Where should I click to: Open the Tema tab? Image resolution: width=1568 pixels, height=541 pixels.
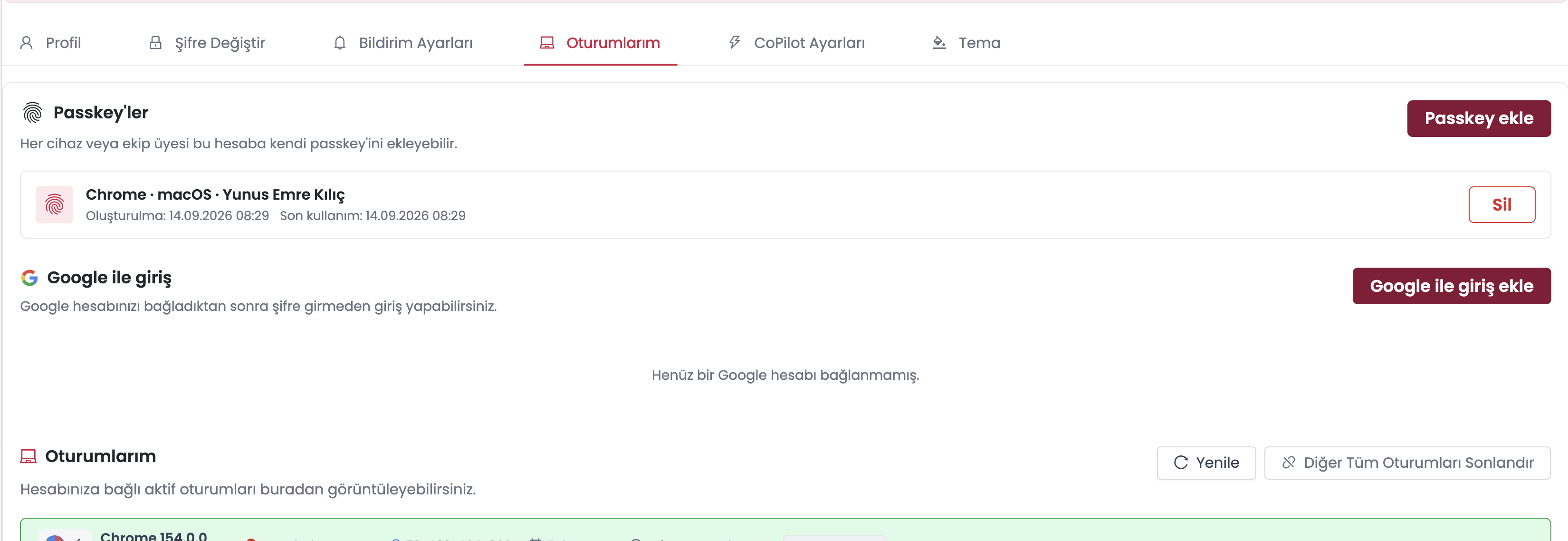[x=966, y=43]
